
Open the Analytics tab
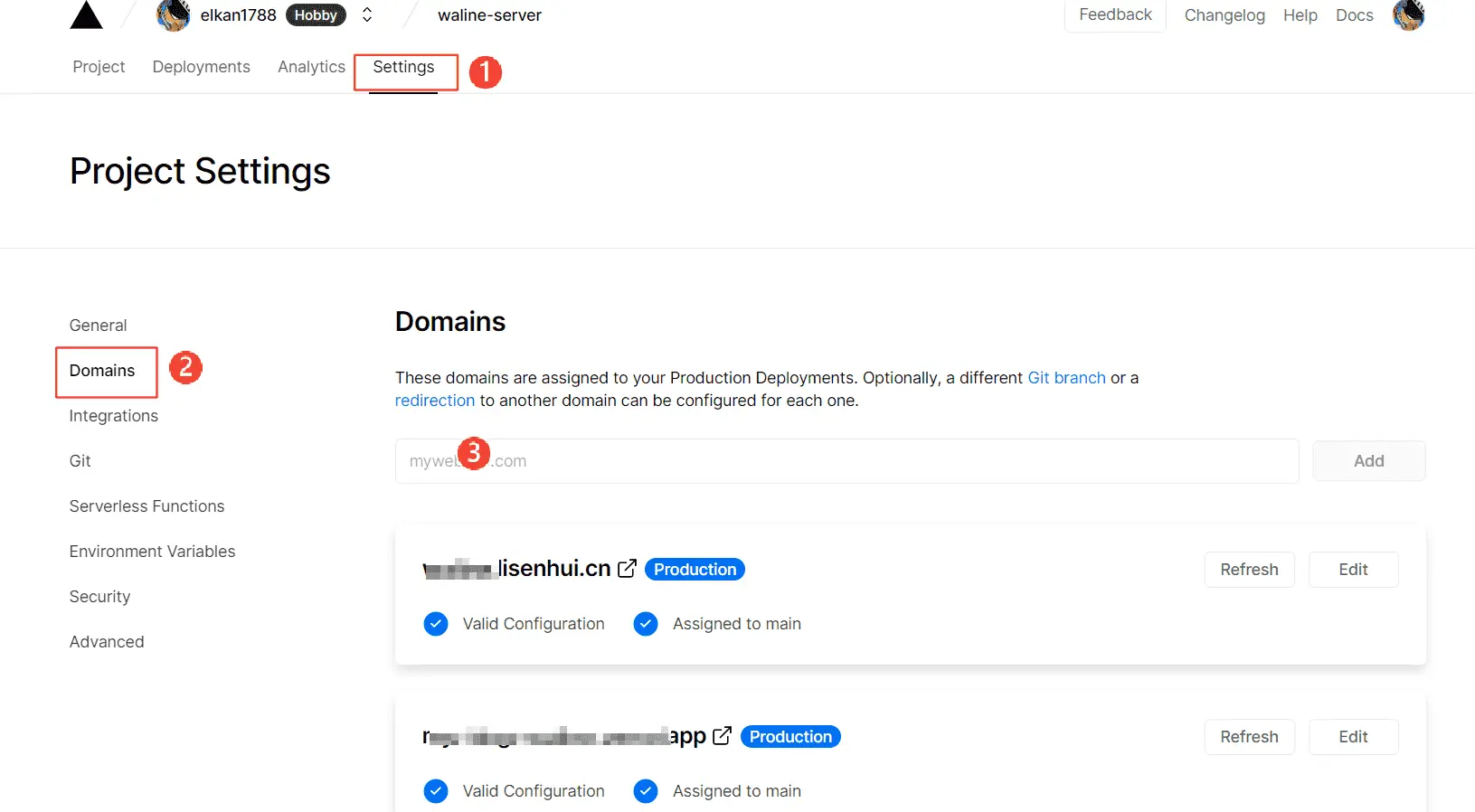(311, 67)
